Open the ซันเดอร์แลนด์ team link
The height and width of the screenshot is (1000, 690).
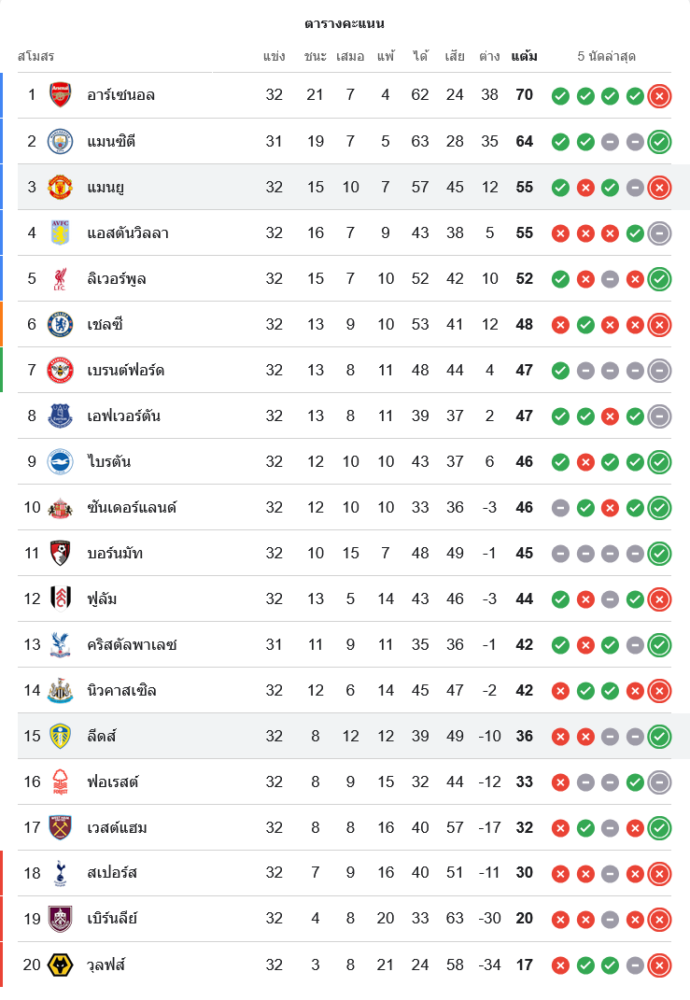[x=131, y=507]
